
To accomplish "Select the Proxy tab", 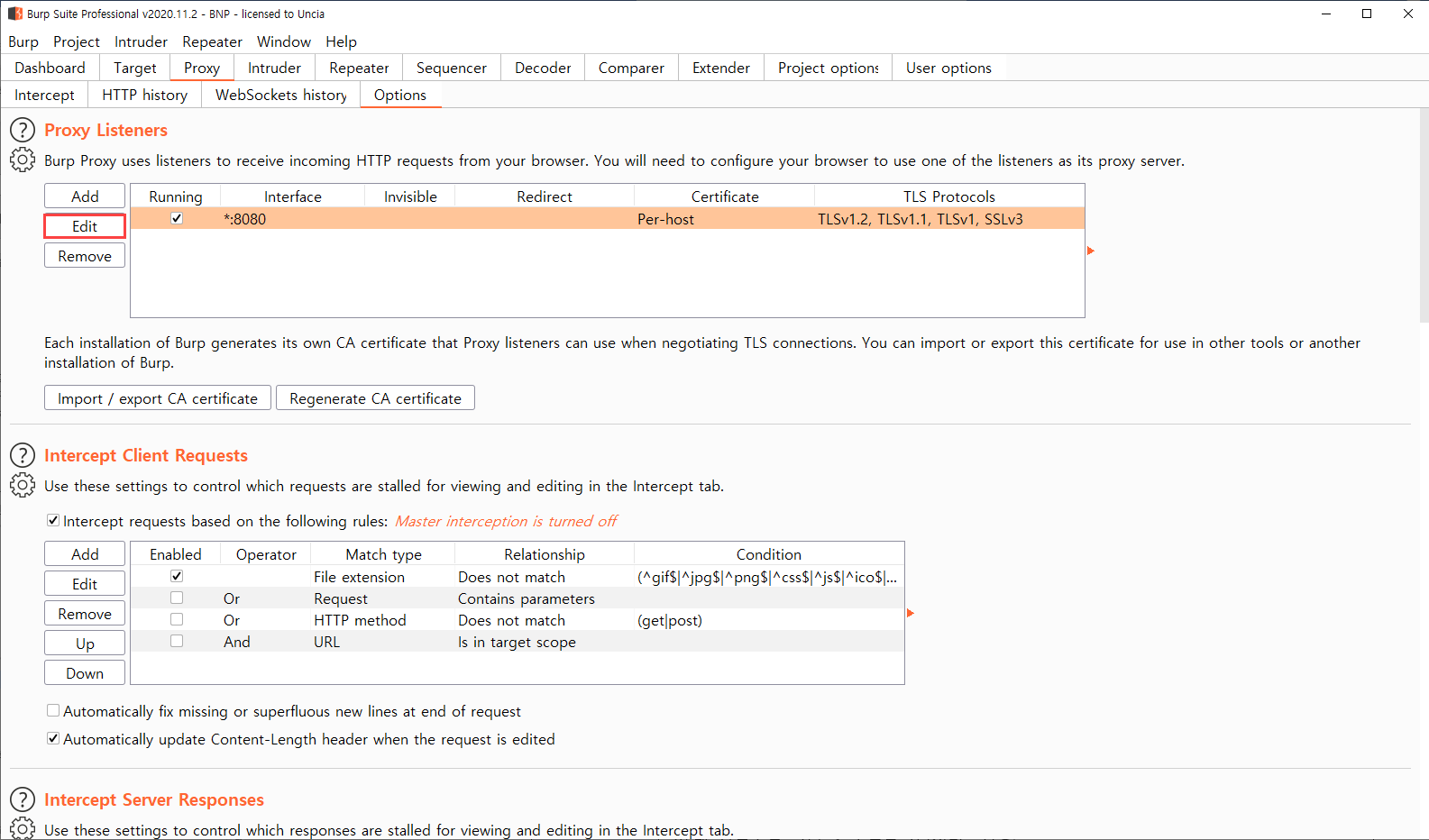I will pos(202,68).
